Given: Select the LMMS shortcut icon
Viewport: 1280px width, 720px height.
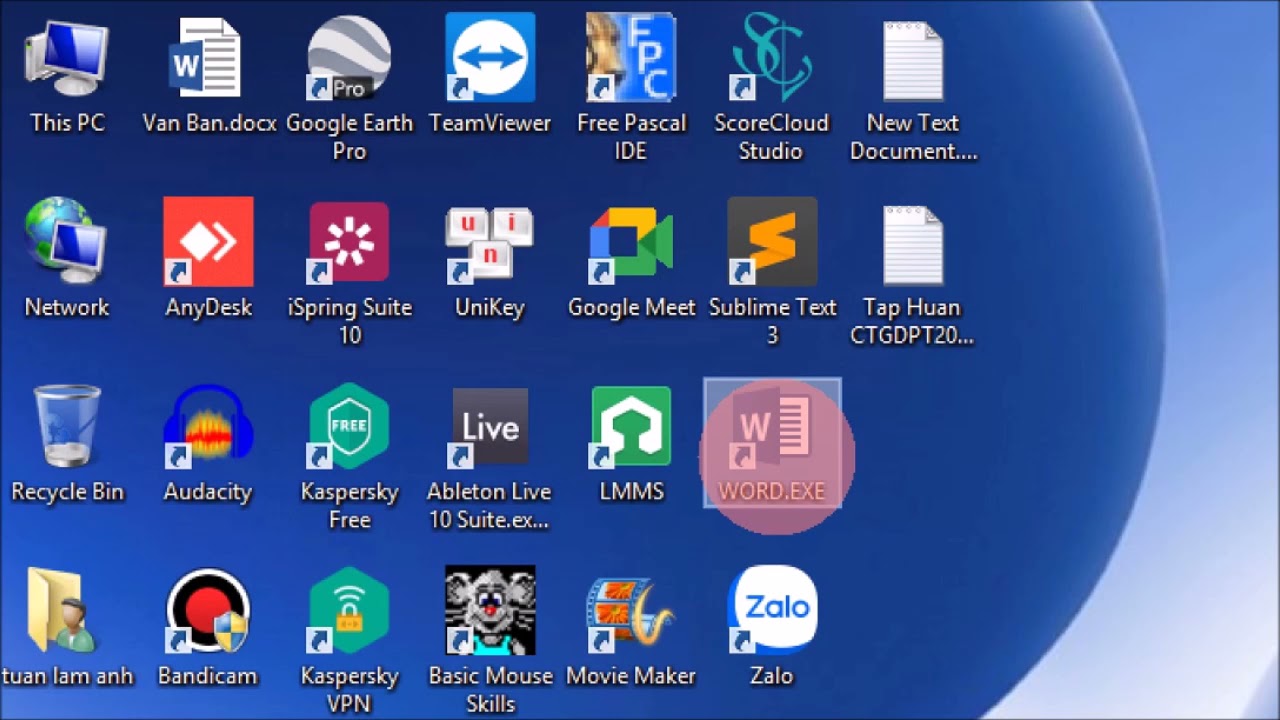Looking at the screenshot, I should click(631, 444).
